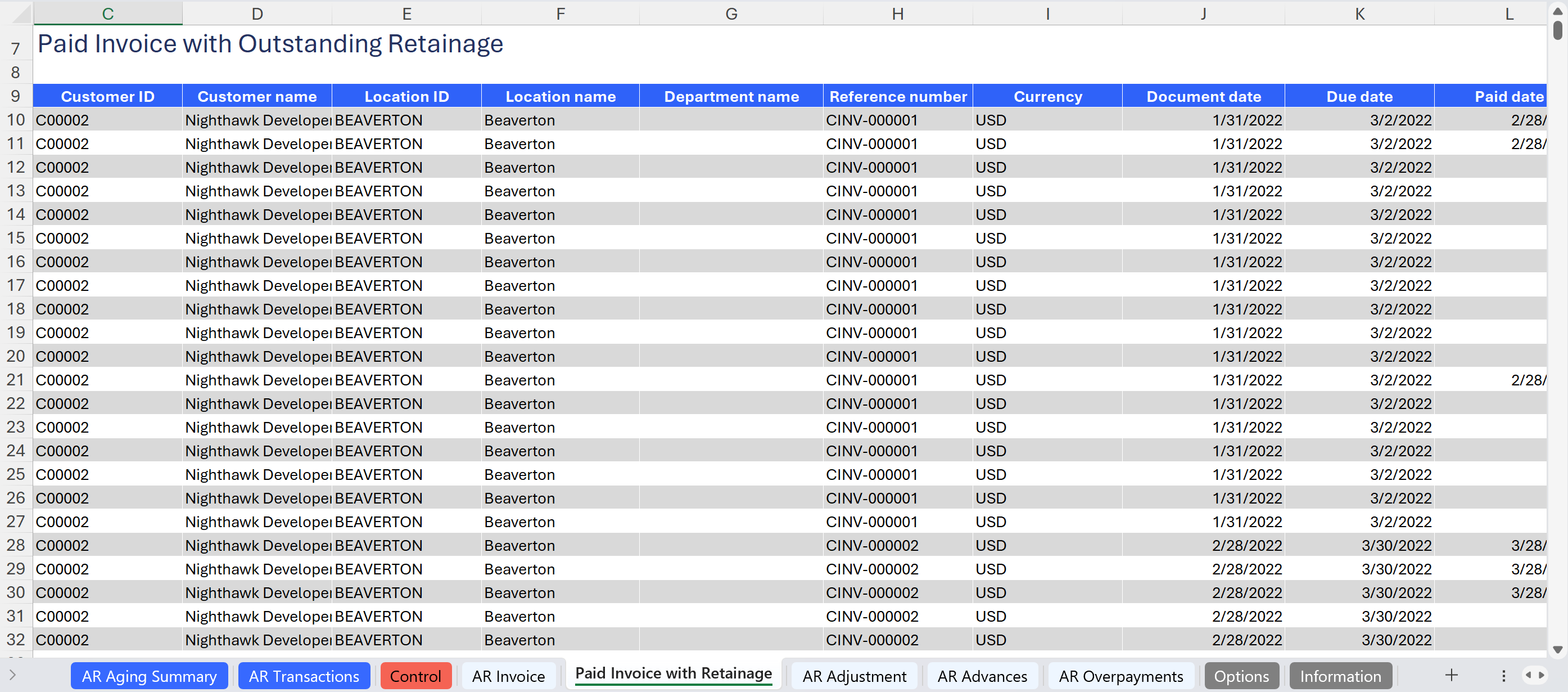Screen dimensions: 1568x692
Task: Add a new sheet with plus icon
Action: (x=1451, y=675)
